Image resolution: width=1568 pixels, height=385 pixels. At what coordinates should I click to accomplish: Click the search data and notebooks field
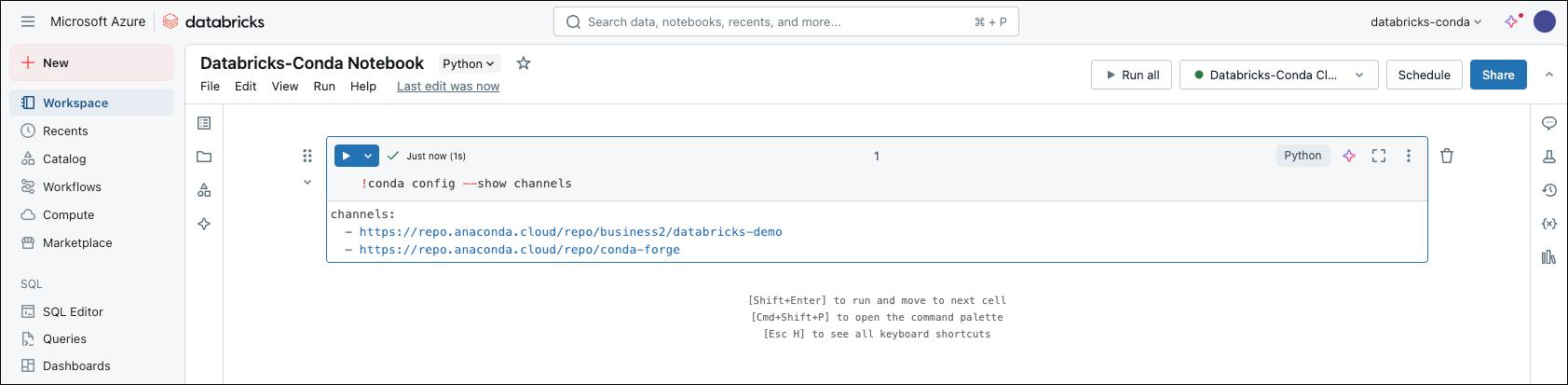pos(786,21)
